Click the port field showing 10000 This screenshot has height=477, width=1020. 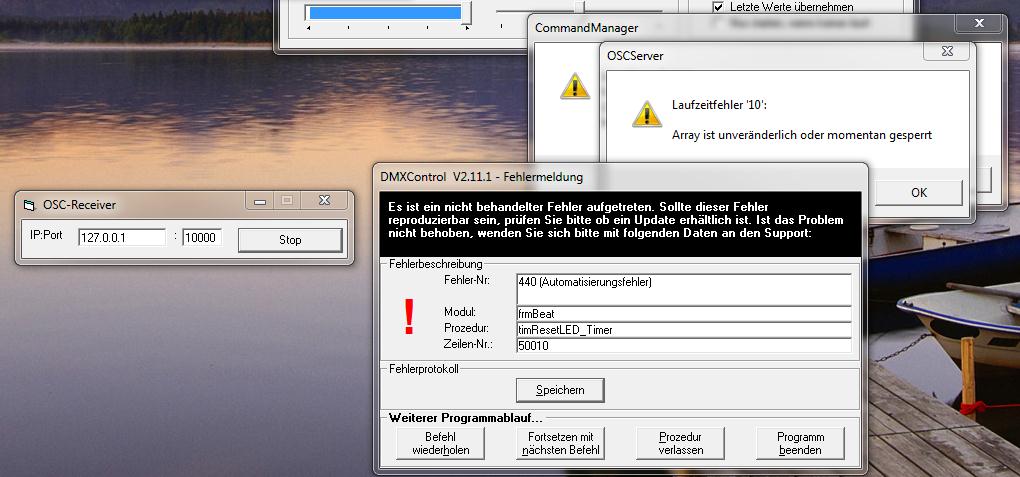point(201,238)
